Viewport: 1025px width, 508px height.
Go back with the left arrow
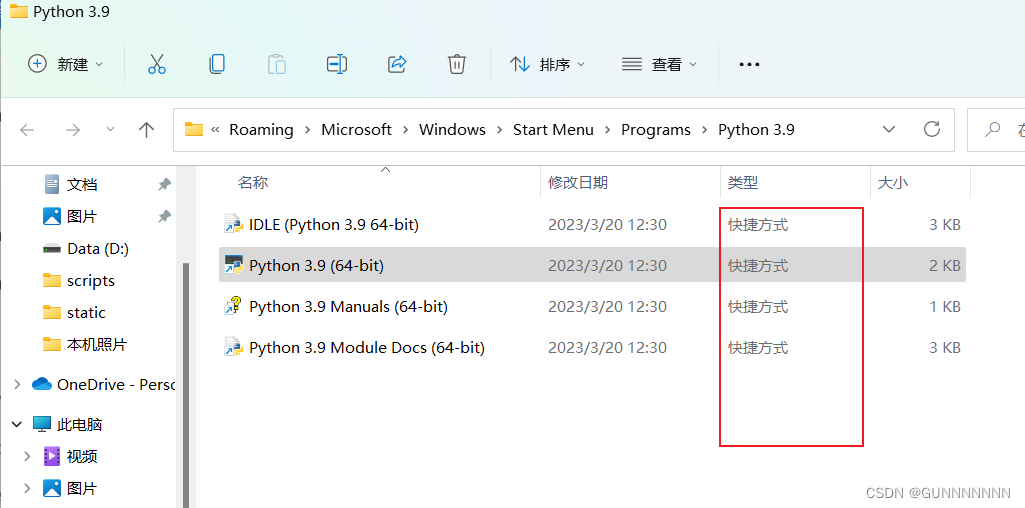[x=27, y=130]
